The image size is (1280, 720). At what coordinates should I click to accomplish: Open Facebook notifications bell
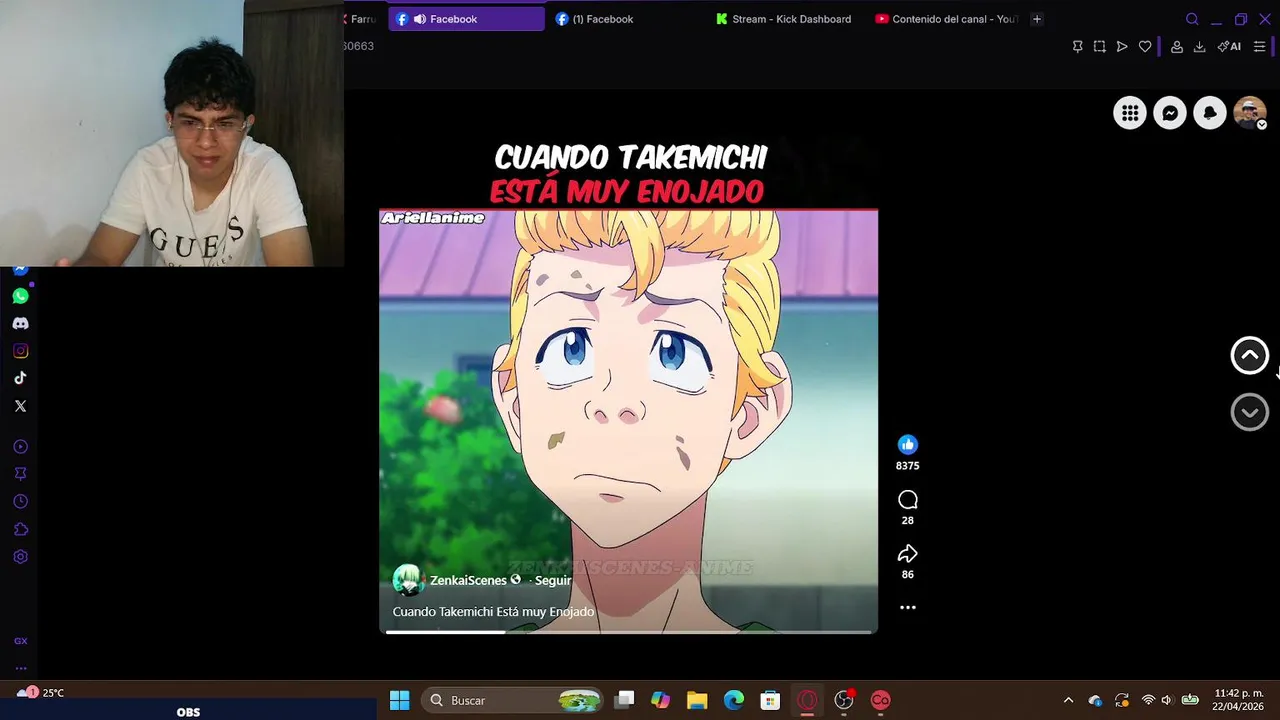click(1210, 113)
